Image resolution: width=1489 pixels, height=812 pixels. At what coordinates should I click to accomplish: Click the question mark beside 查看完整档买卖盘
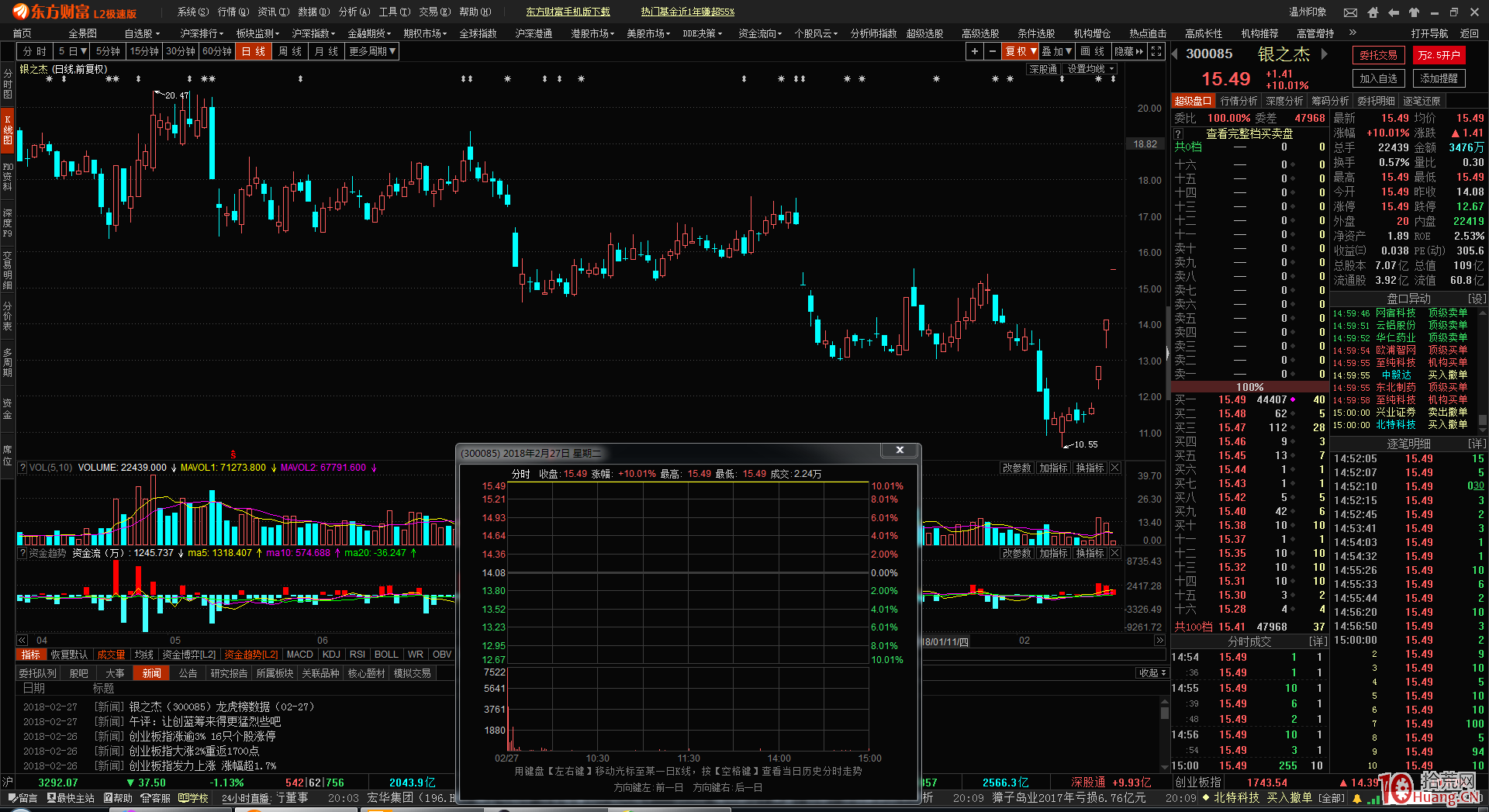1178,133
